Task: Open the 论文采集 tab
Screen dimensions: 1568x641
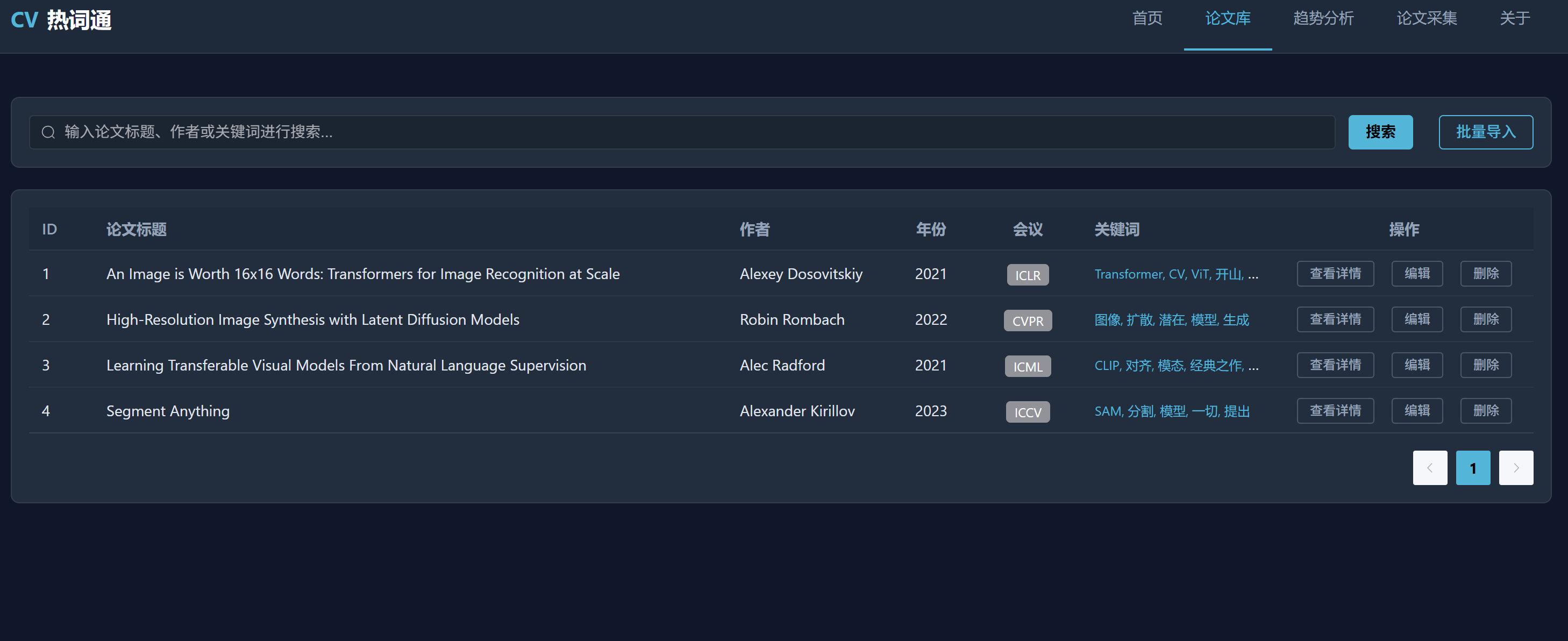Action: point(1427,18)
